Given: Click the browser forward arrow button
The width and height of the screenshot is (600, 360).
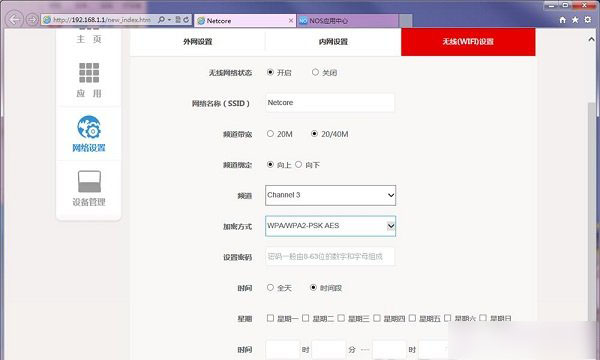Looking at the screenshot, I should point(32,19).
